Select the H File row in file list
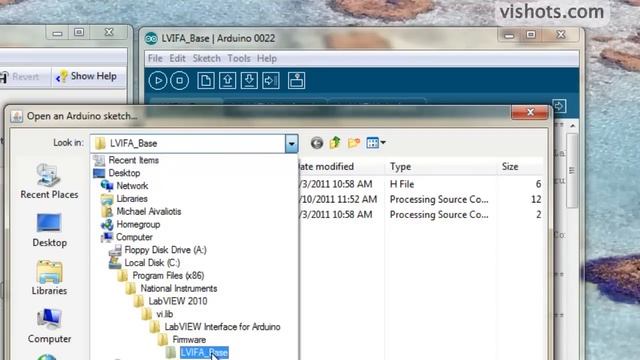The height and width of the screenshot is (360, 640). (421, 184)
